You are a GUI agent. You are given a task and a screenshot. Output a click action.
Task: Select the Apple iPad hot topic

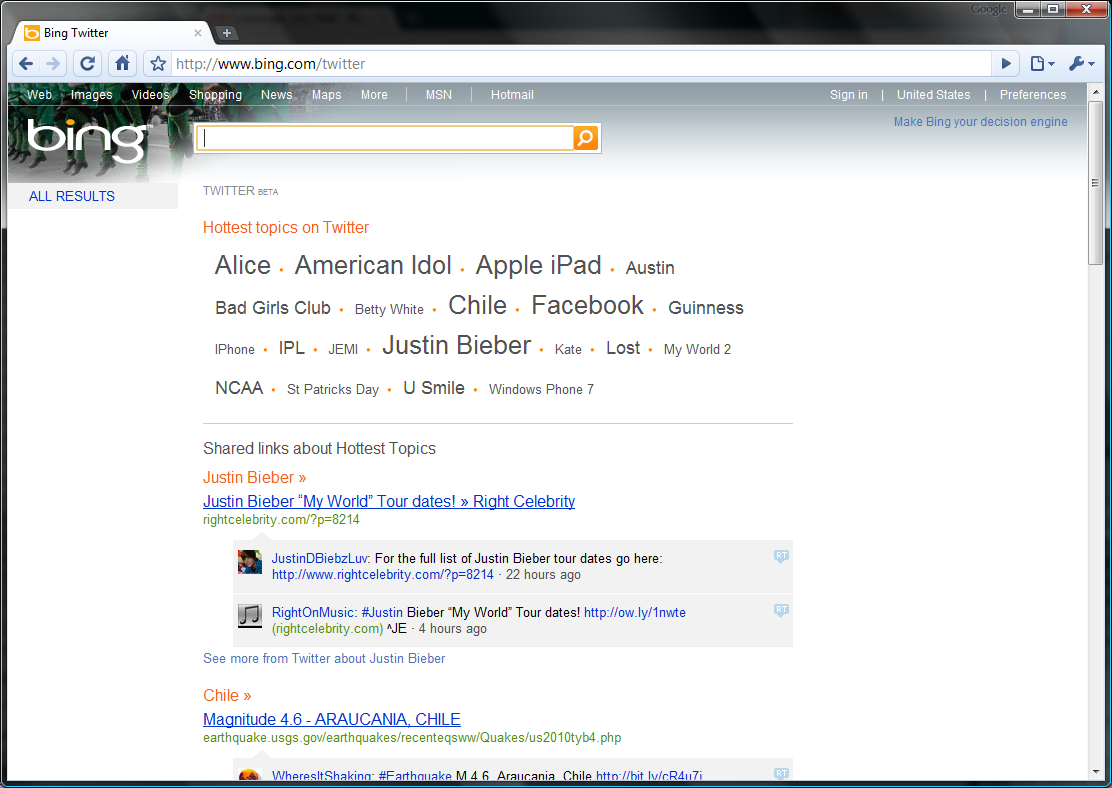tap(538, 265)
